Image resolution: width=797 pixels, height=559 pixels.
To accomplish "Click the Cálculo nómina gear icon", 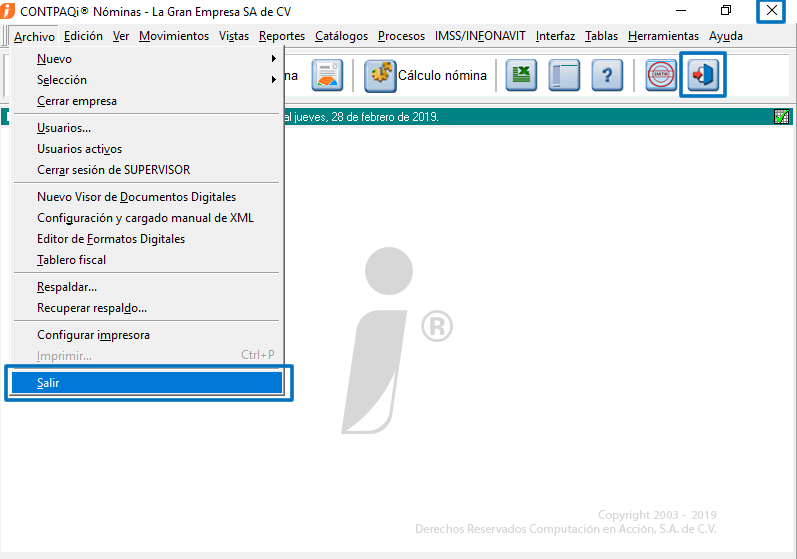I will coord(380,75).
